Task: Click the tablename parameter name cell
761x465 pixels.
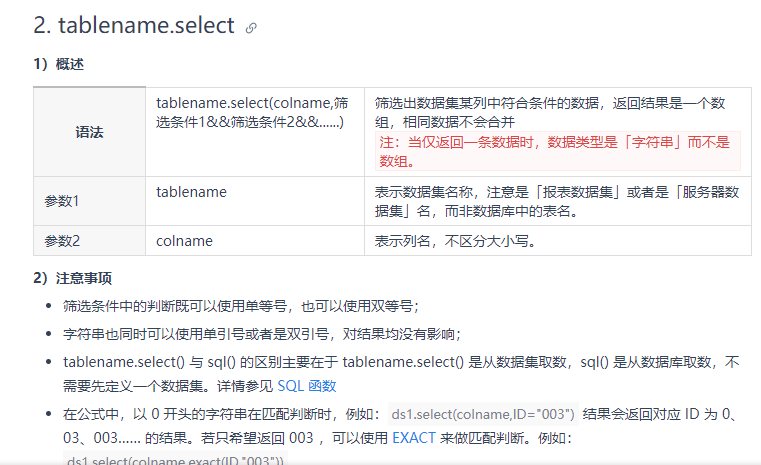Action: (x=191, y=191)
